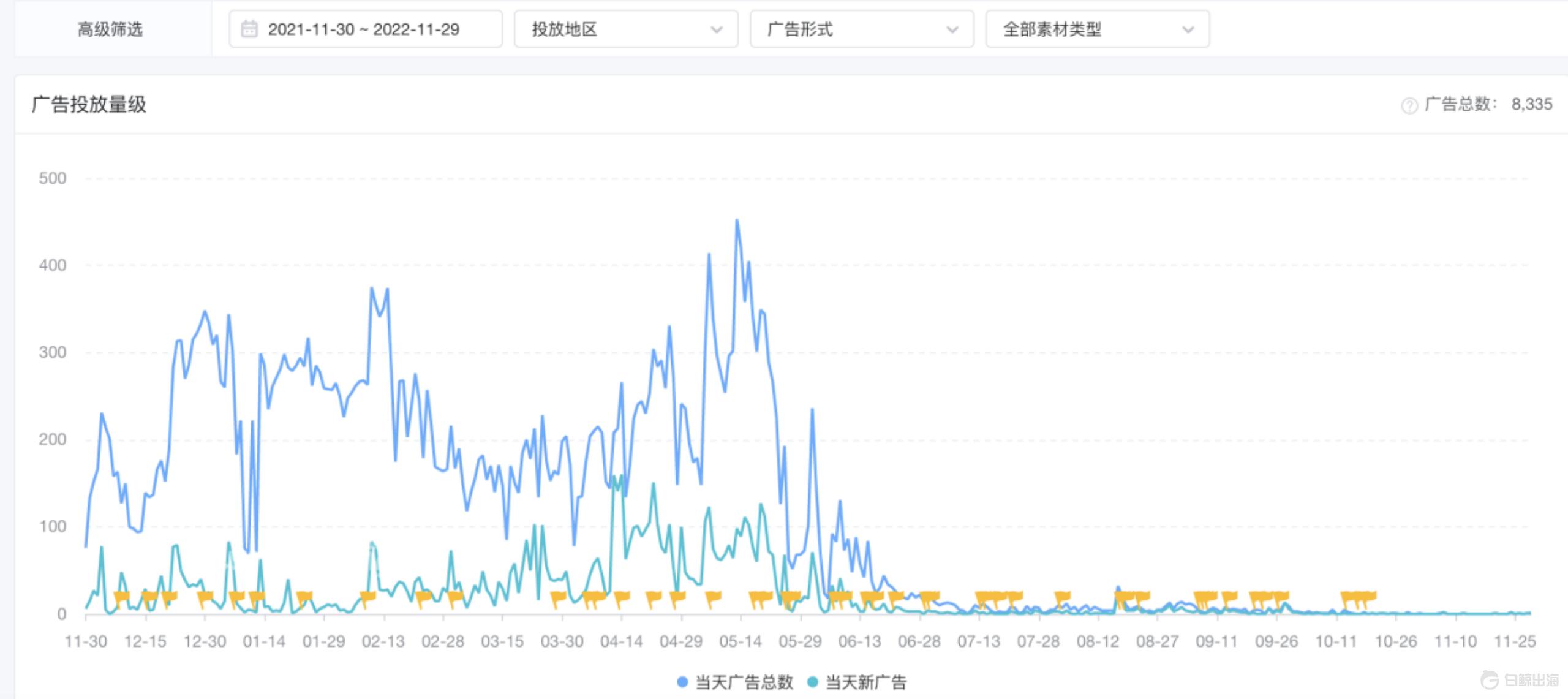Click flag marker just before 02-13
The height and width of the screenshot is (699, 1568).
click(x=367, y=597)
